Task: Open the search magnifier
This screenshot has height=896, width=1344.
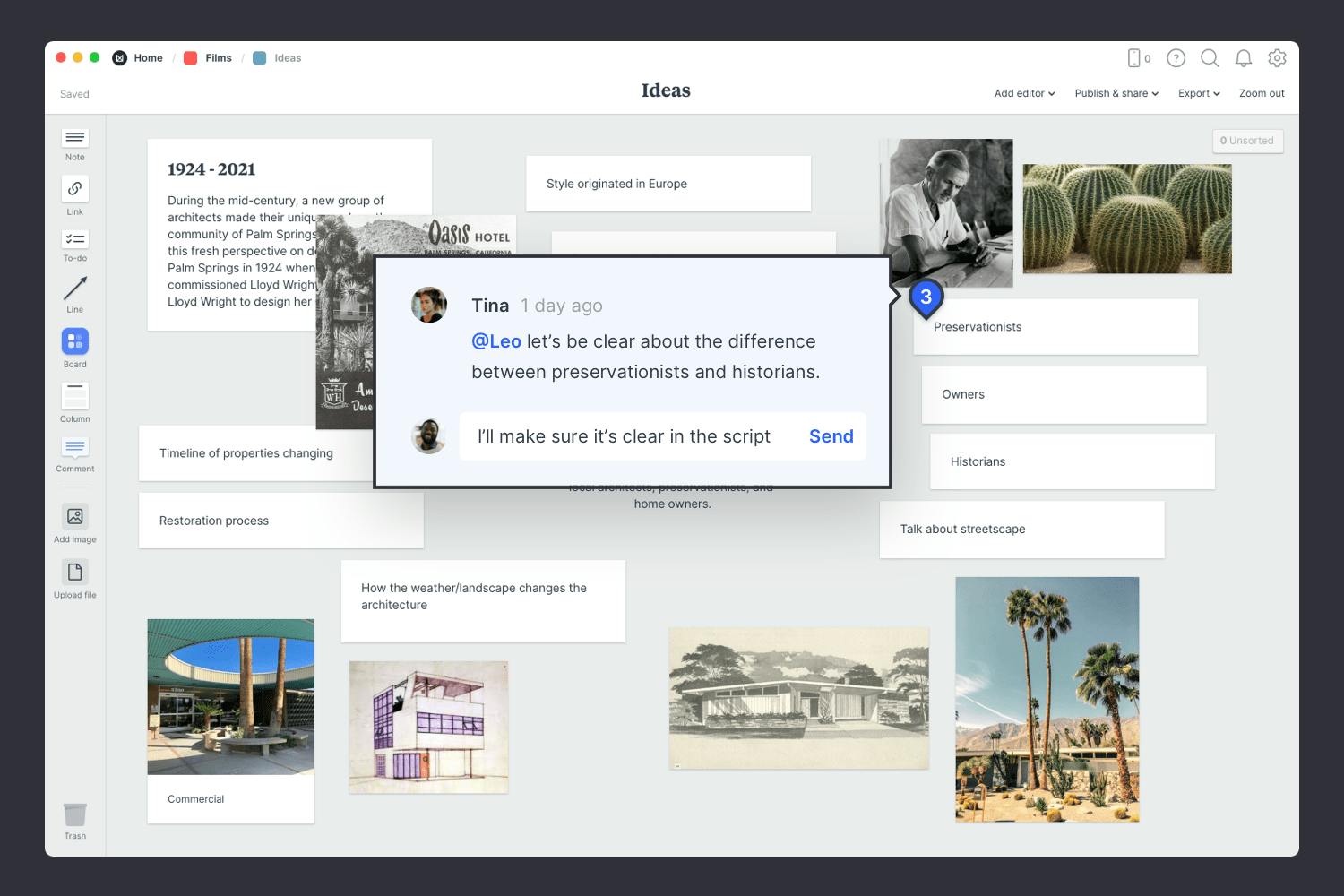Action: (x=1210, y=58)
